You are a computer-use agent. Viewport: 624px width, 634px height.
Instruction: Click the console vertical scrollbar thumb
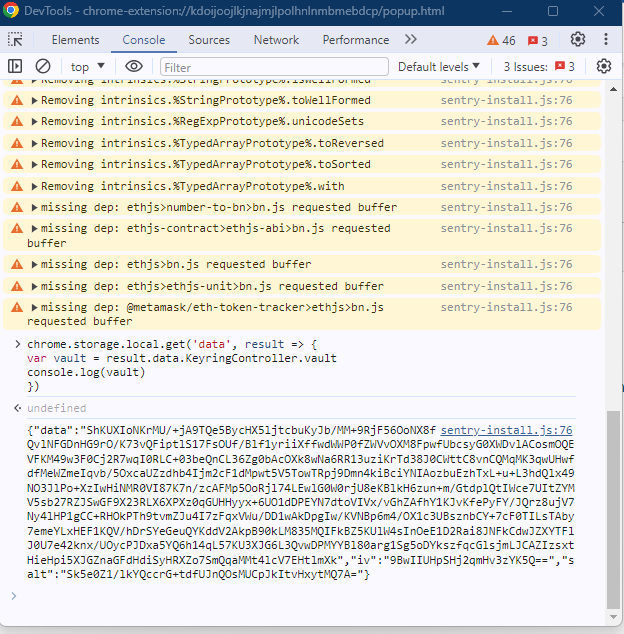pyautogui.click(x=613, y=509)
